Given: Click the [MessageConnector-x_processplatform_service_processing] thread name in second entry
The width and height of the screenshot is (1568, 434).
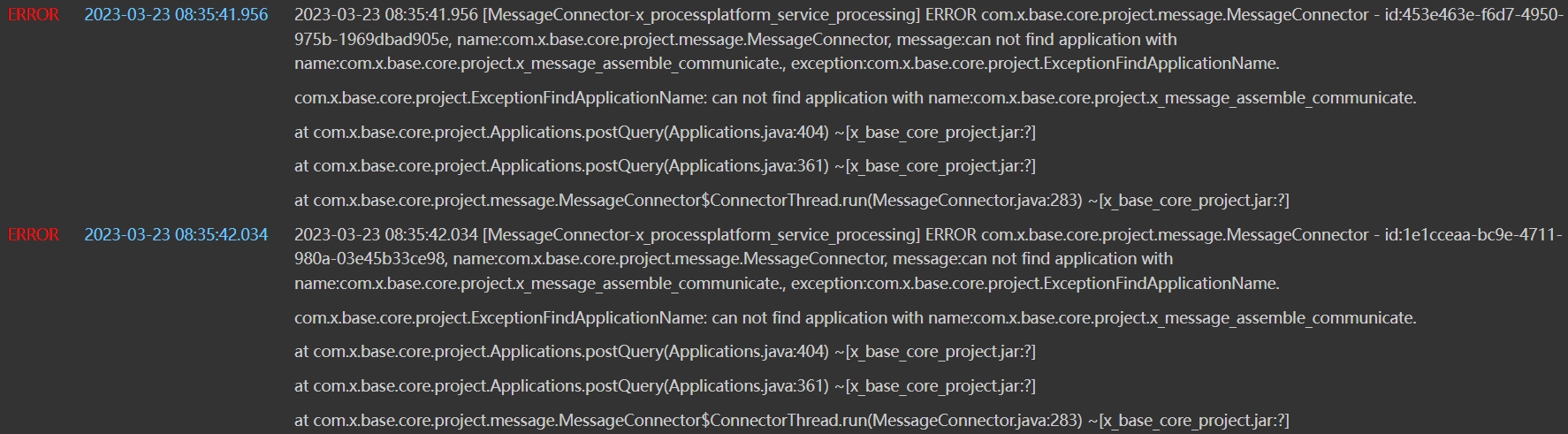Looking at the screenshot, I should coord(702,235).
